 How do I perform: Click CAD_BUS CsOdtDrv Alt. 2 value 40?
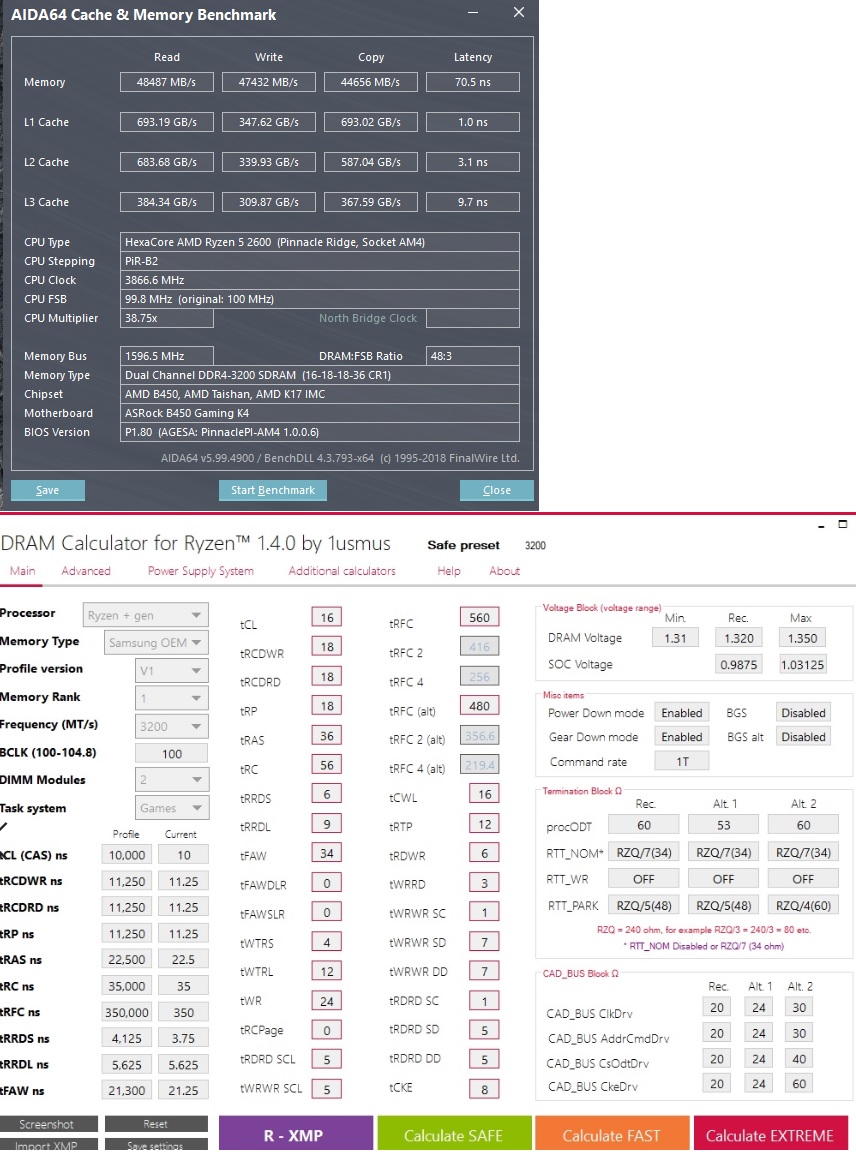[x=799, y=1059]
